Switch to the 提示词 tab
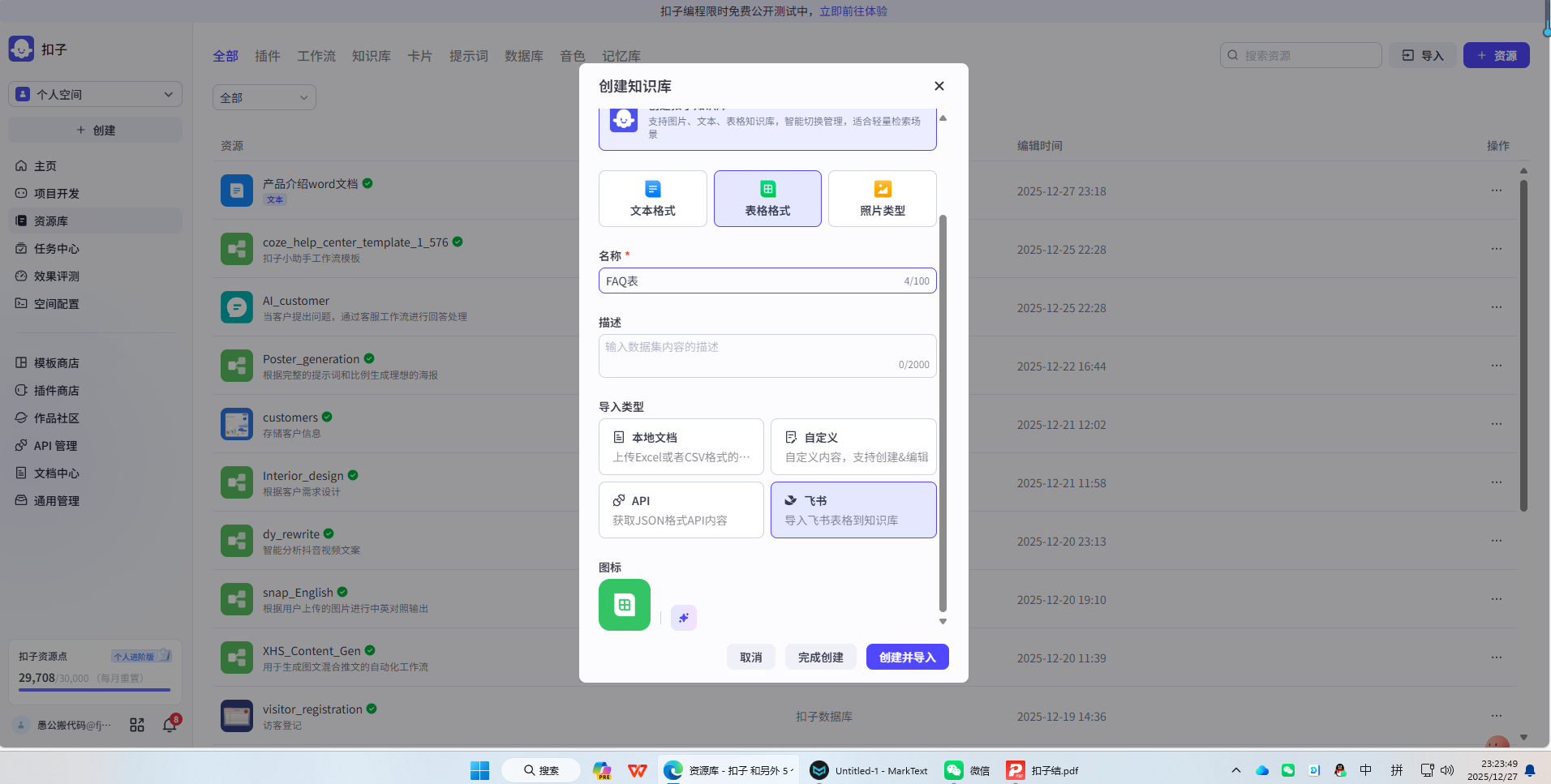Screen dimensions: 1551x784 point(468,55)
